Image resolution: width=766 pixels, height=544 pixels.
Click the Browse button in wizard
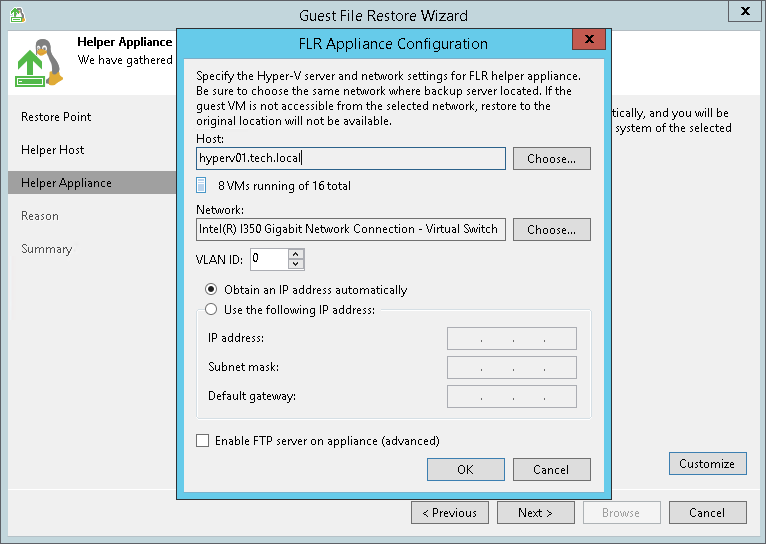(x=621, y=512)
